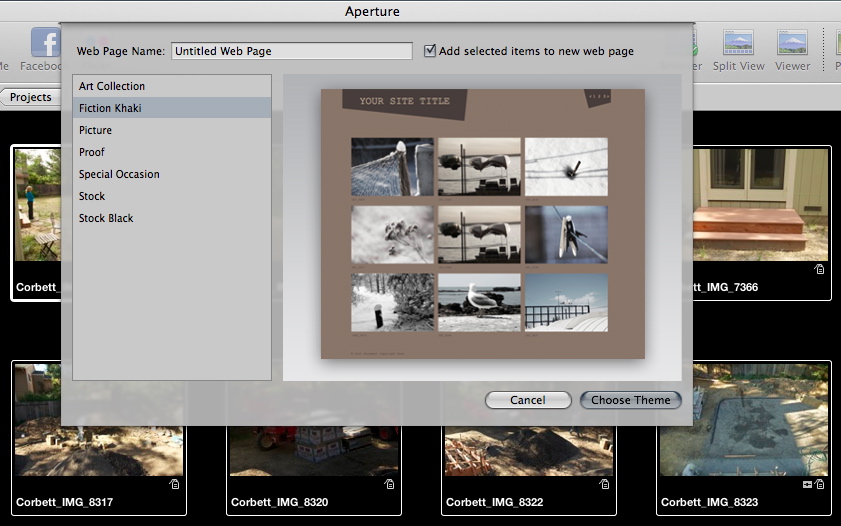
Task: Confirm with the Choose Theme button
Action: pyautogui.click(x=630, y=400)
